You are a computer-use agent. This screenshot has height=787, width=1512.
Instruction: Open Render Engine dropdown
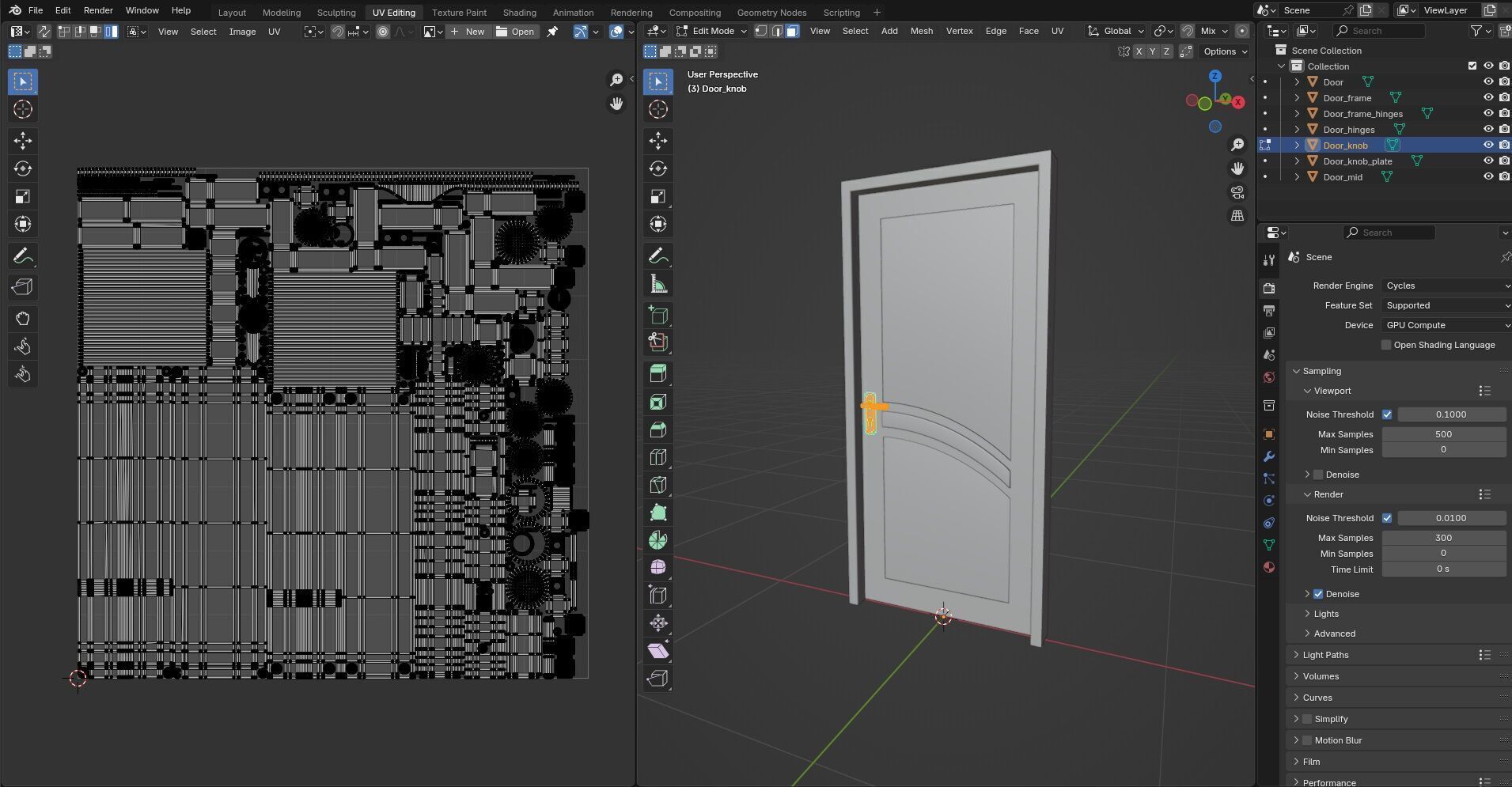(1446, 286)
